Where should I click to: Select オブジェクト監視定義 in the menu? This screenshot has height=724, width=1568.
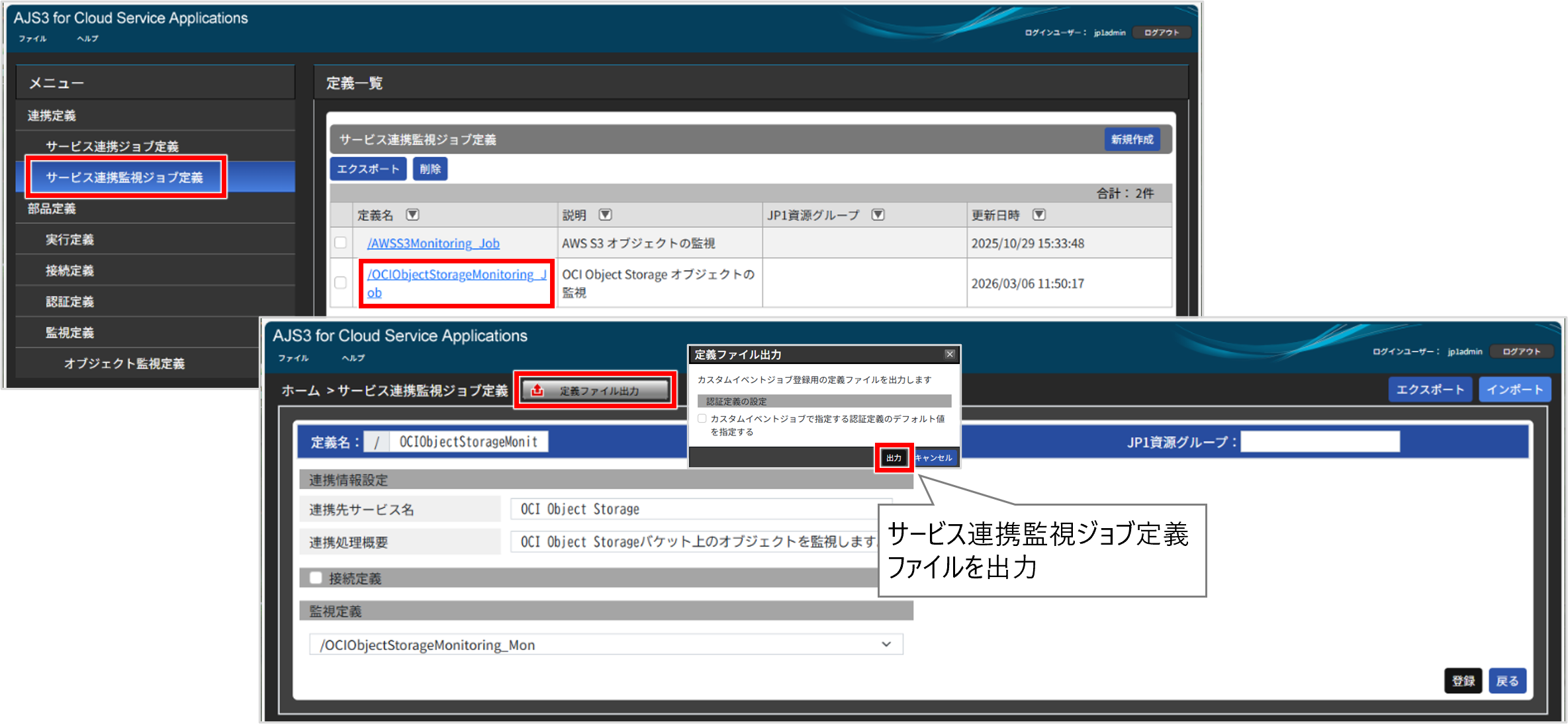click(138, 363)
